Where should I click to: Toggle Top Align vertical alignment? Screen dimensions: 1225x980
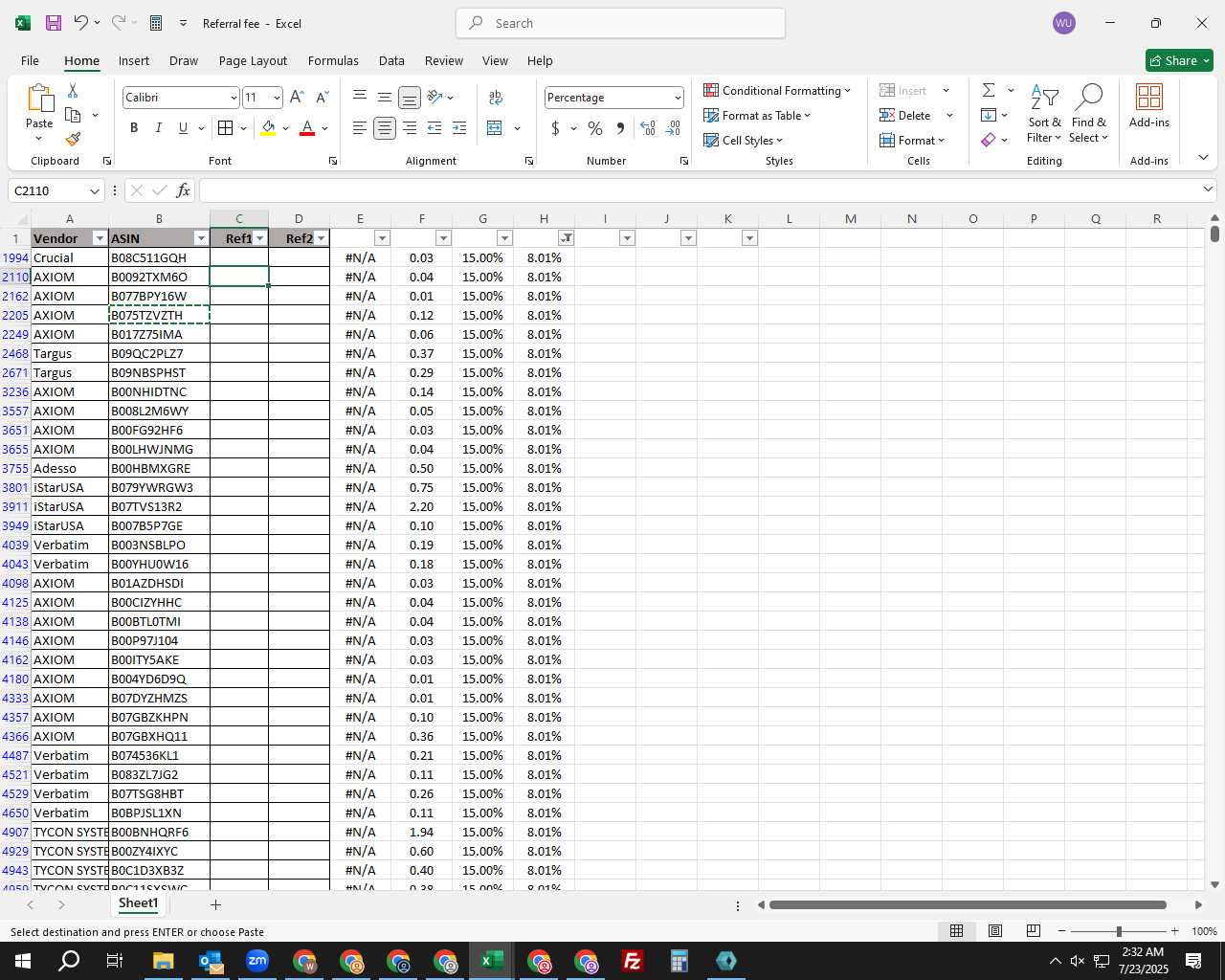point(360,97)
